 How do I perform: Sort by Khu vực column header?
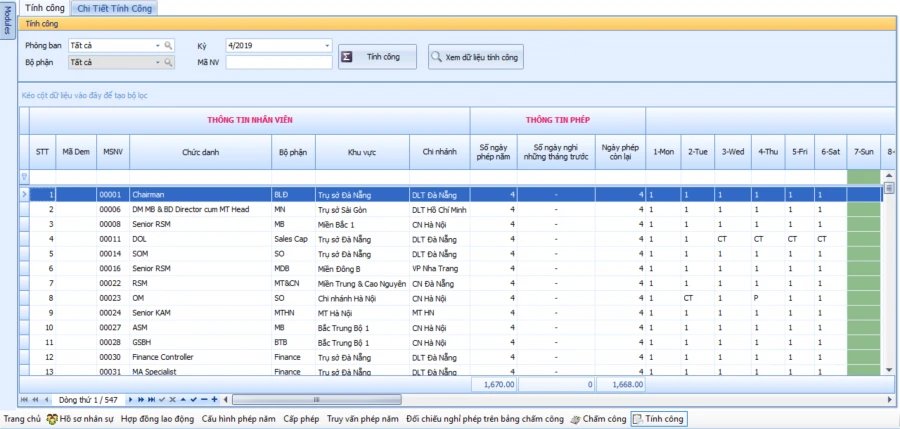(x=362, y=152)
